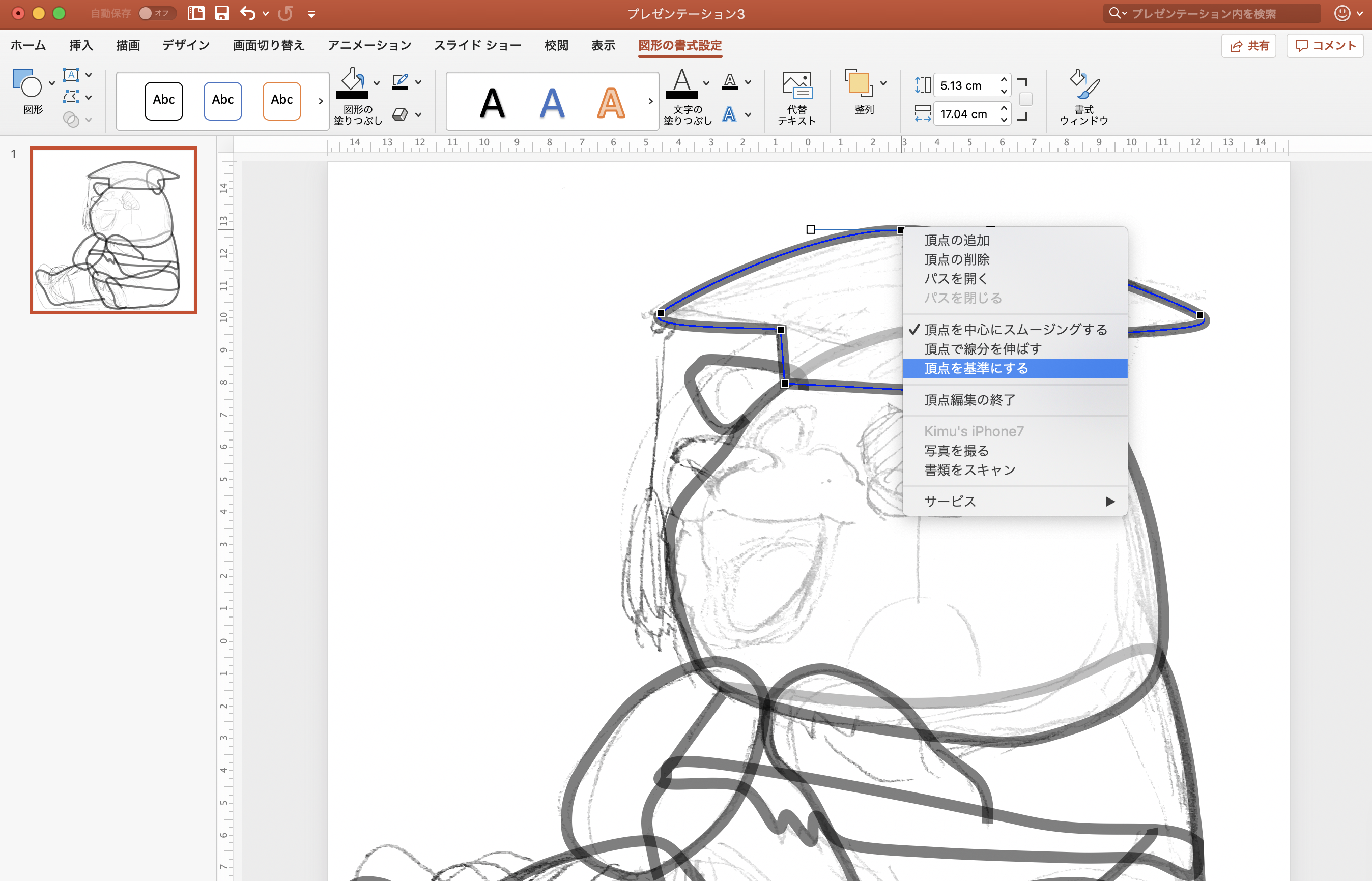The width and height of the screenshot is (1372, 881).
Task: Click the shape height icon
Action: pyautogui.click(x=923, y=85)
